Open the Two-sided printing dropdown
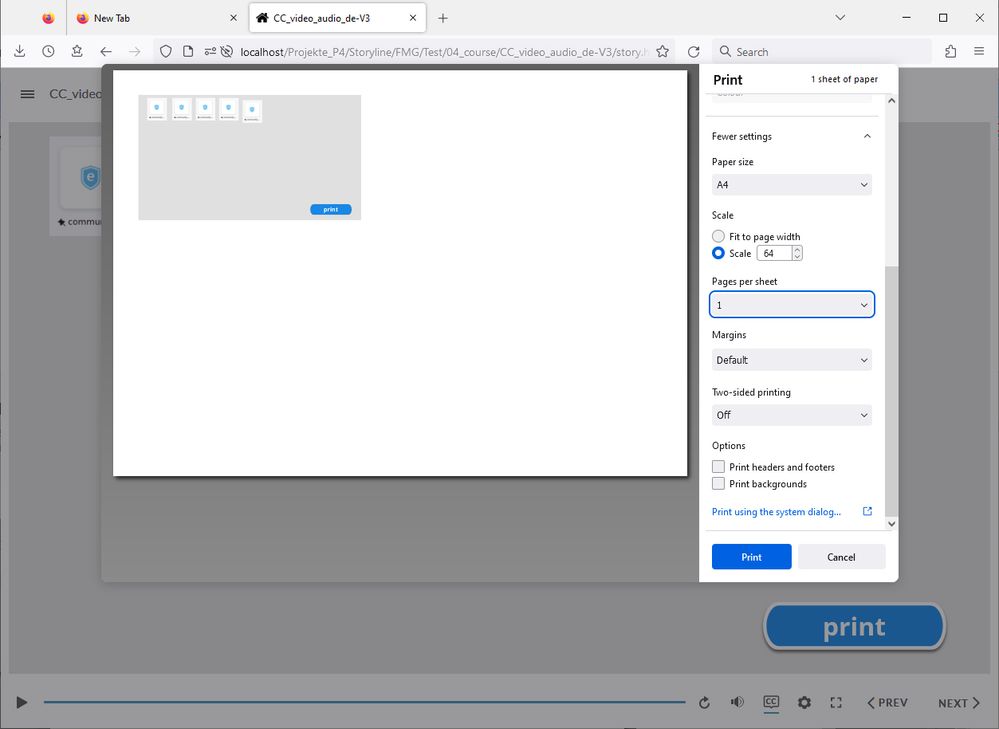 pyautogui.click(x=791, y=415)
